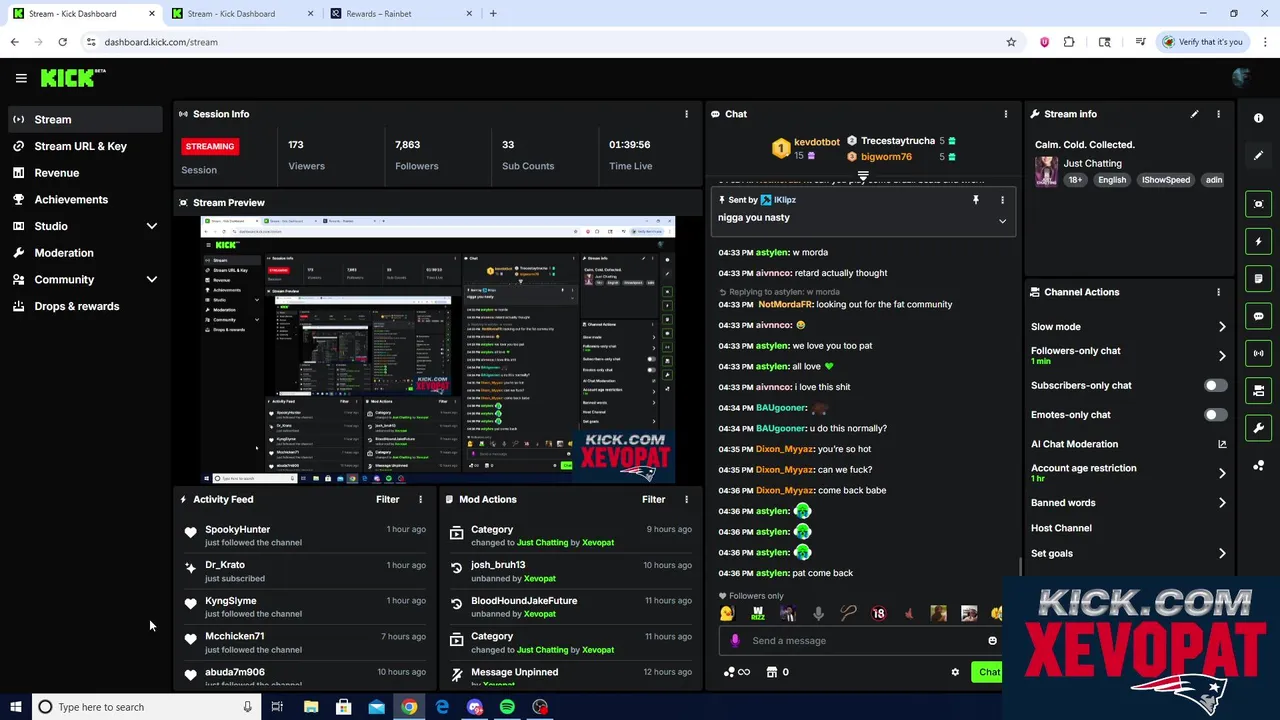Open AI Chat Moderation external link icon
Screen dimensions: 1280x720
click(1222, 444)
